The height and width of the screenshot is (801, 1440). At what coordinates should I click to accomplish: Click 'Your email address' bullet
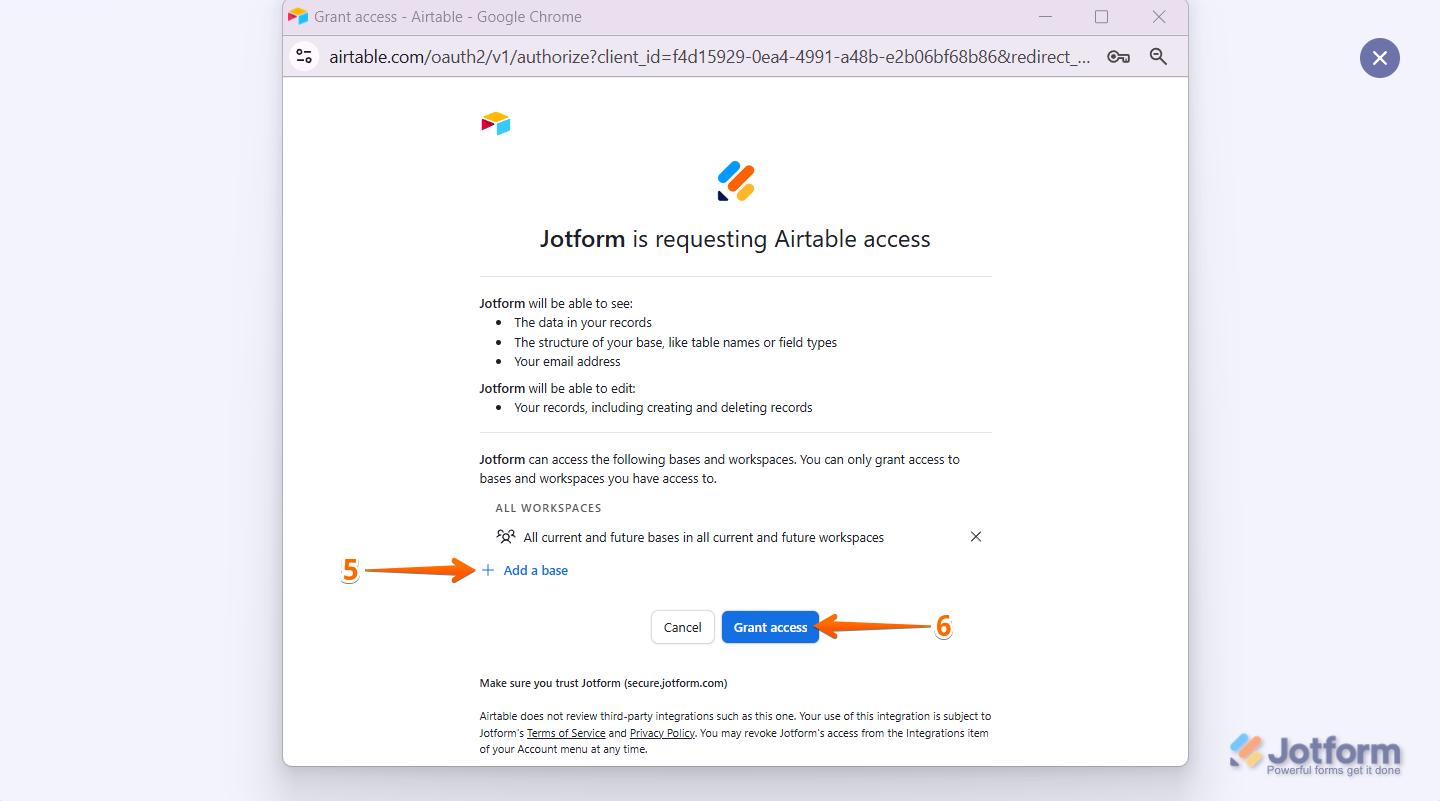pyautogui.click(x=567, y=362)
